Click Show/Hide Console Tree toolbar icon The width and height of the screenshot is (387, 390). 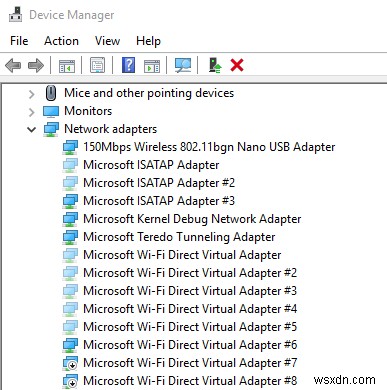(x=67, y=65)
